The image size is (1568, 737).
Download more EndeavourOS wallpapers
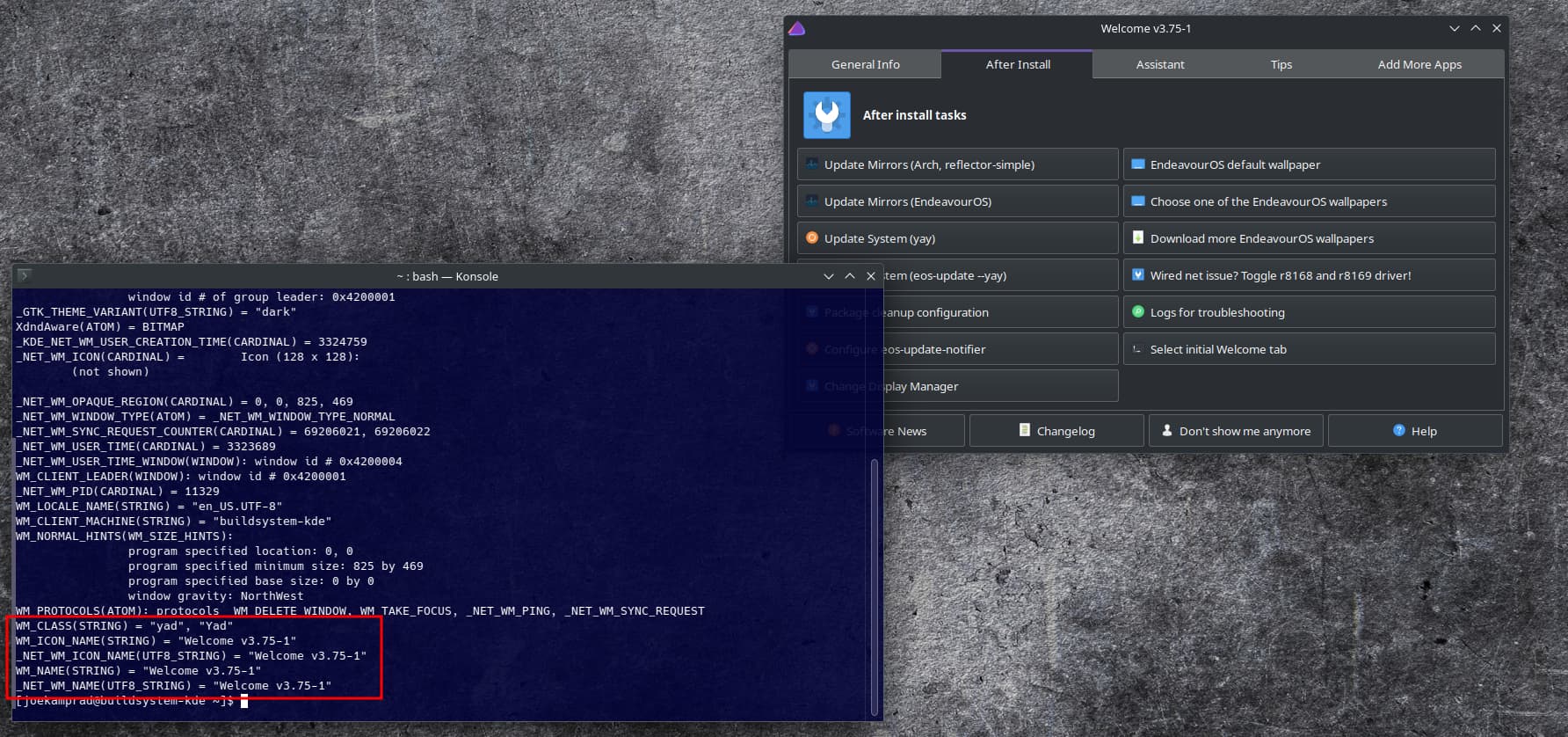pyautogui.click(x=1309, y=238)
